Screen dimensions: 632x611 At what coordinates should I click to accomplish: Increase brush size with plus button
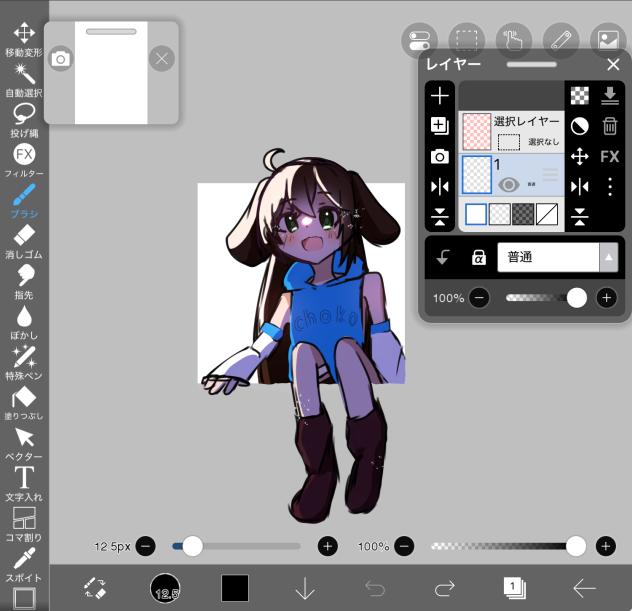[328, 547]
